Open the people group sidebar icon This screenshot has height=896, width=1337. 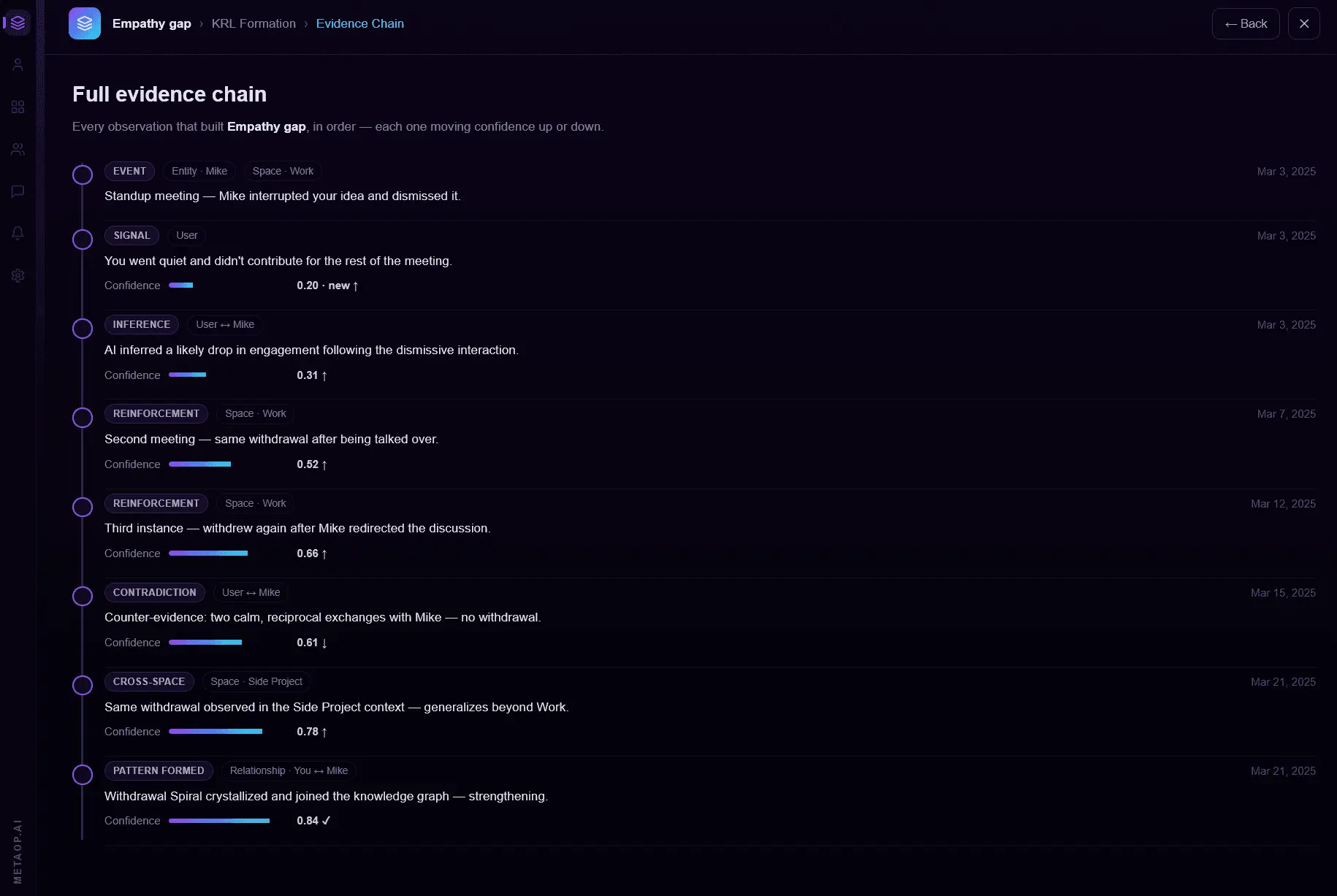(18, 149)
